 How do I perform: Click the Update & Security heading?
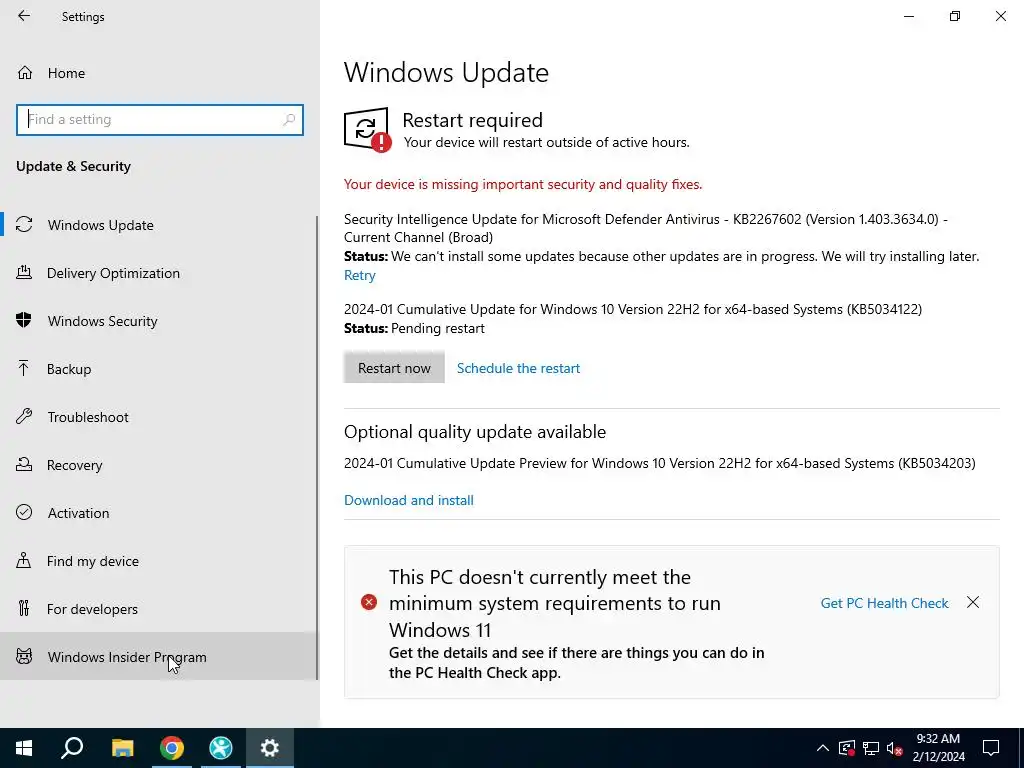point(74,166)
